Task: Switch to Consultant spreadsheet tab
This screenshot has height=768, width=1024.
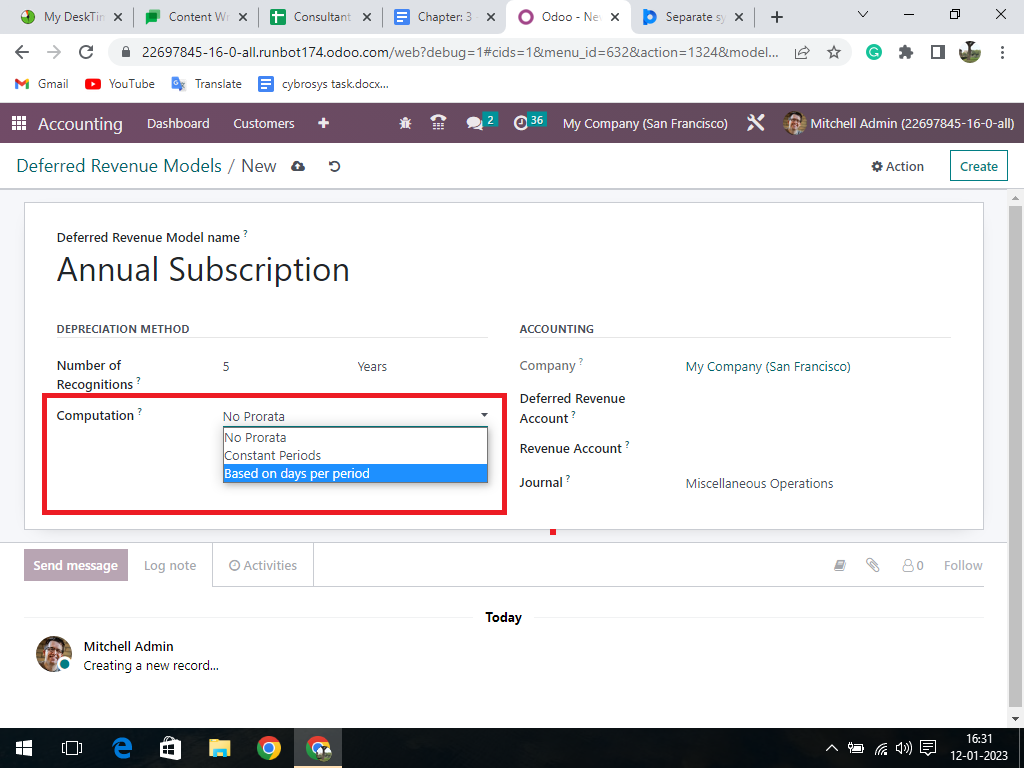Action: [320, 17]
